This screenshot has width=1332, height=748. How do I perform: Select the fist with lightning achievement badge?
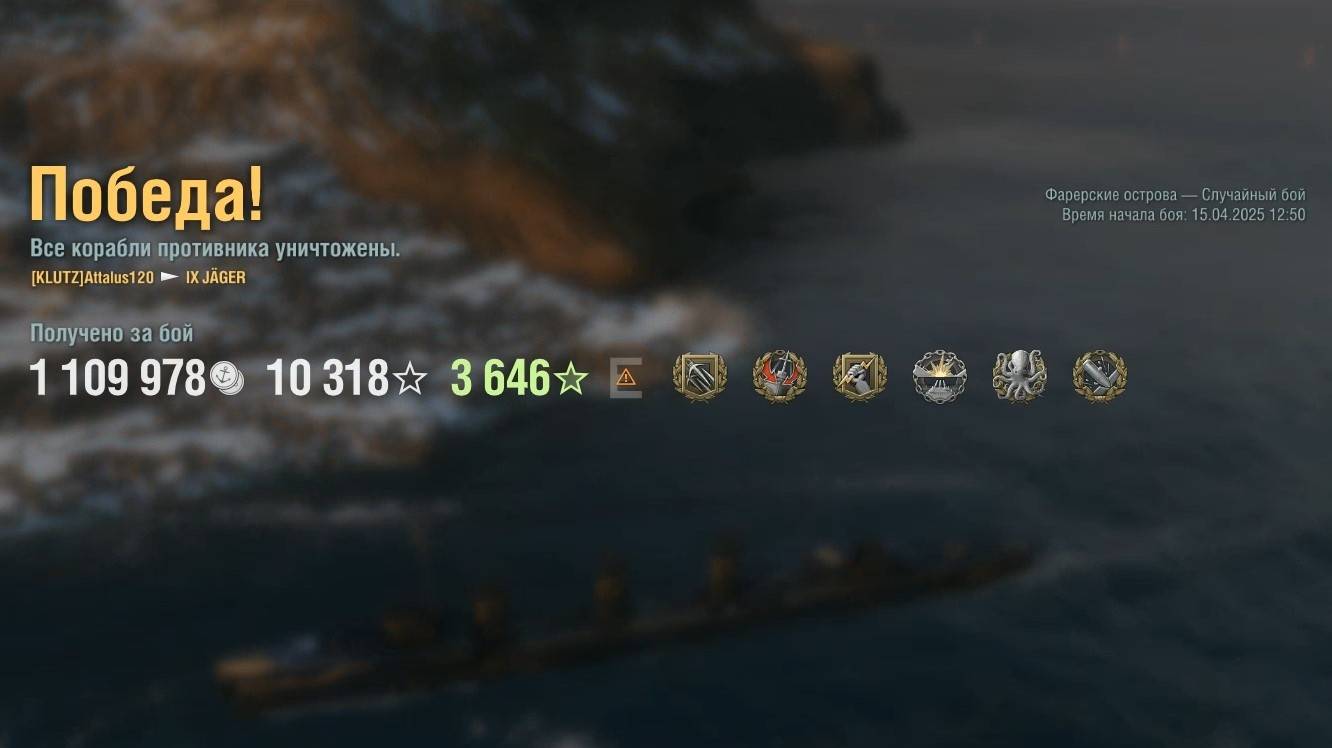coord(859,377)
